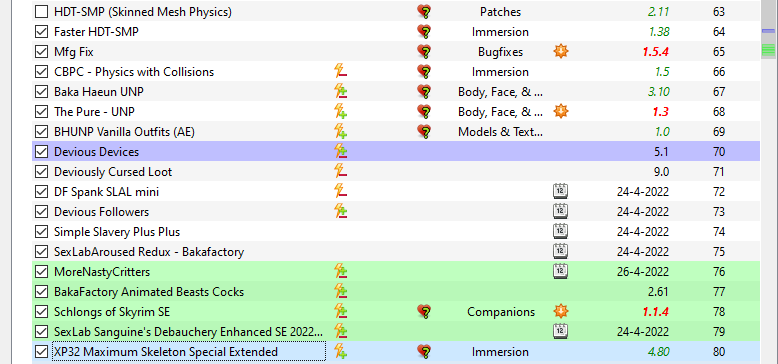Uncheck the Devious Devices mod
The image size is (778, 364).
42,152
